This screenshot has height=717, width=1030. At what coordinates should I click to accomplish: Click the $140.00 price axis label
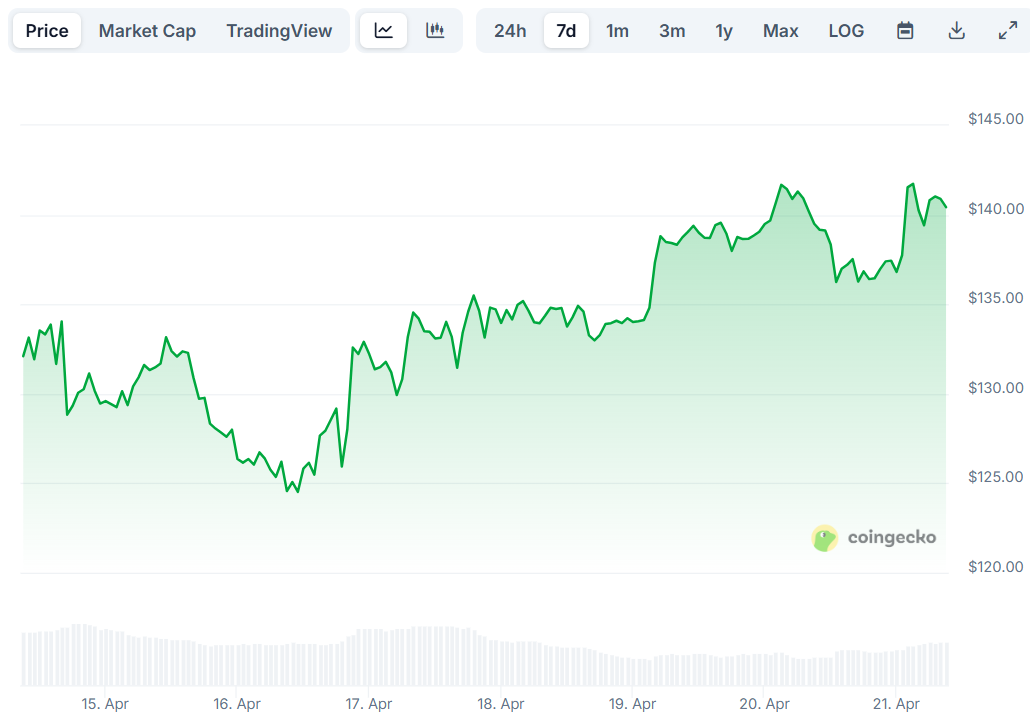pyautogui.click(x=995, y=209)
